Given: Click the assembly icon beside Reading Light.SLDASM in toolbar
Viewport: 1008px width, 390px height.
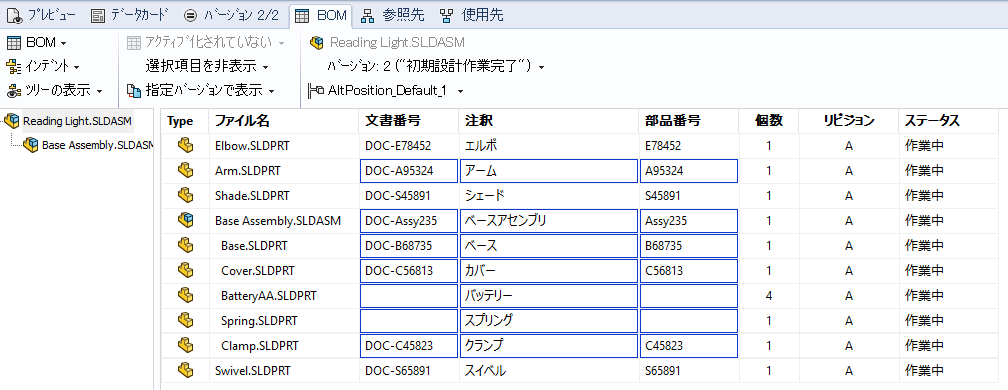Looking at the screenshot, I should click(x=316, y=43).
